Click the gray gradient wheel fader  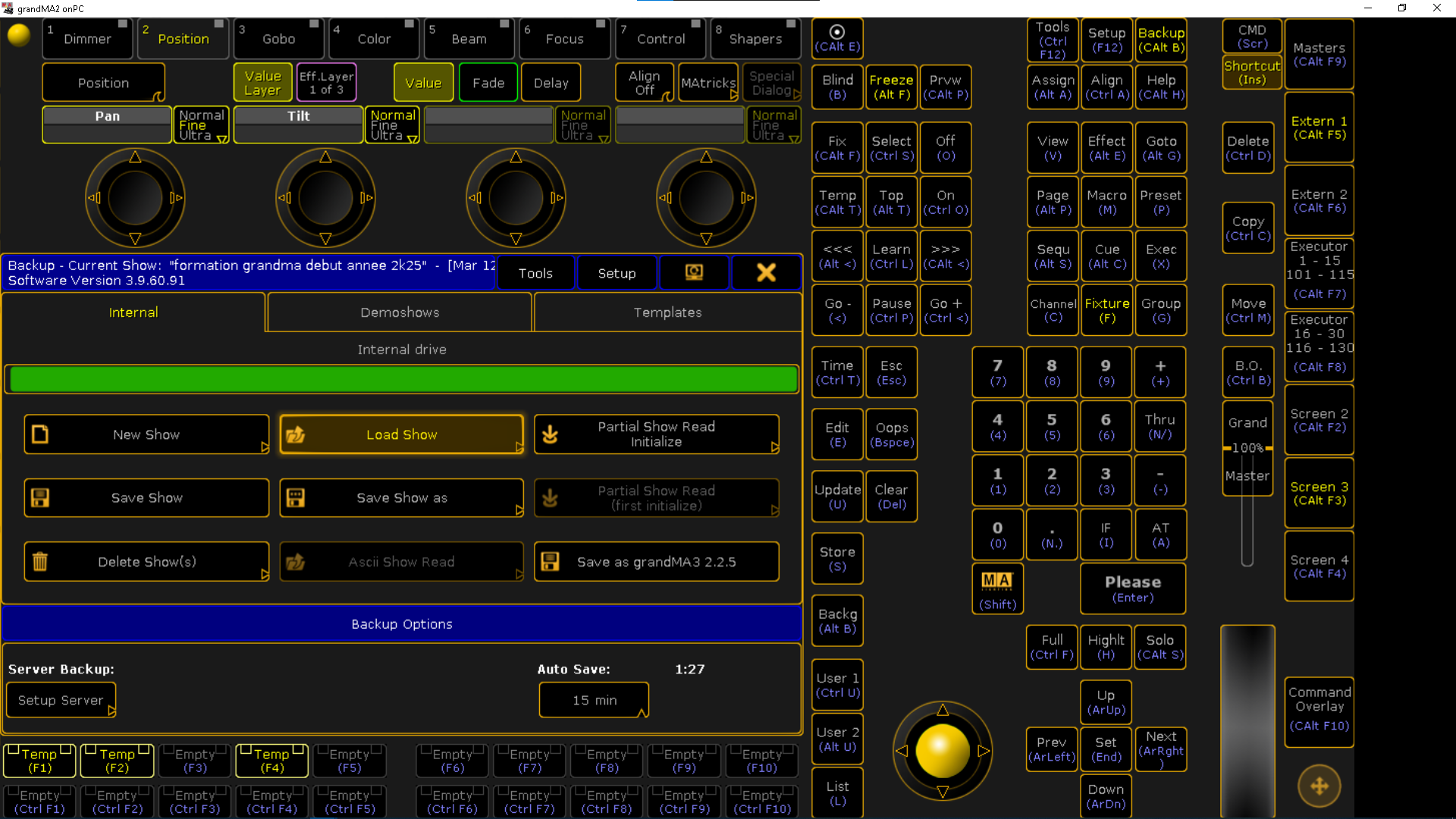point(1247,721)
